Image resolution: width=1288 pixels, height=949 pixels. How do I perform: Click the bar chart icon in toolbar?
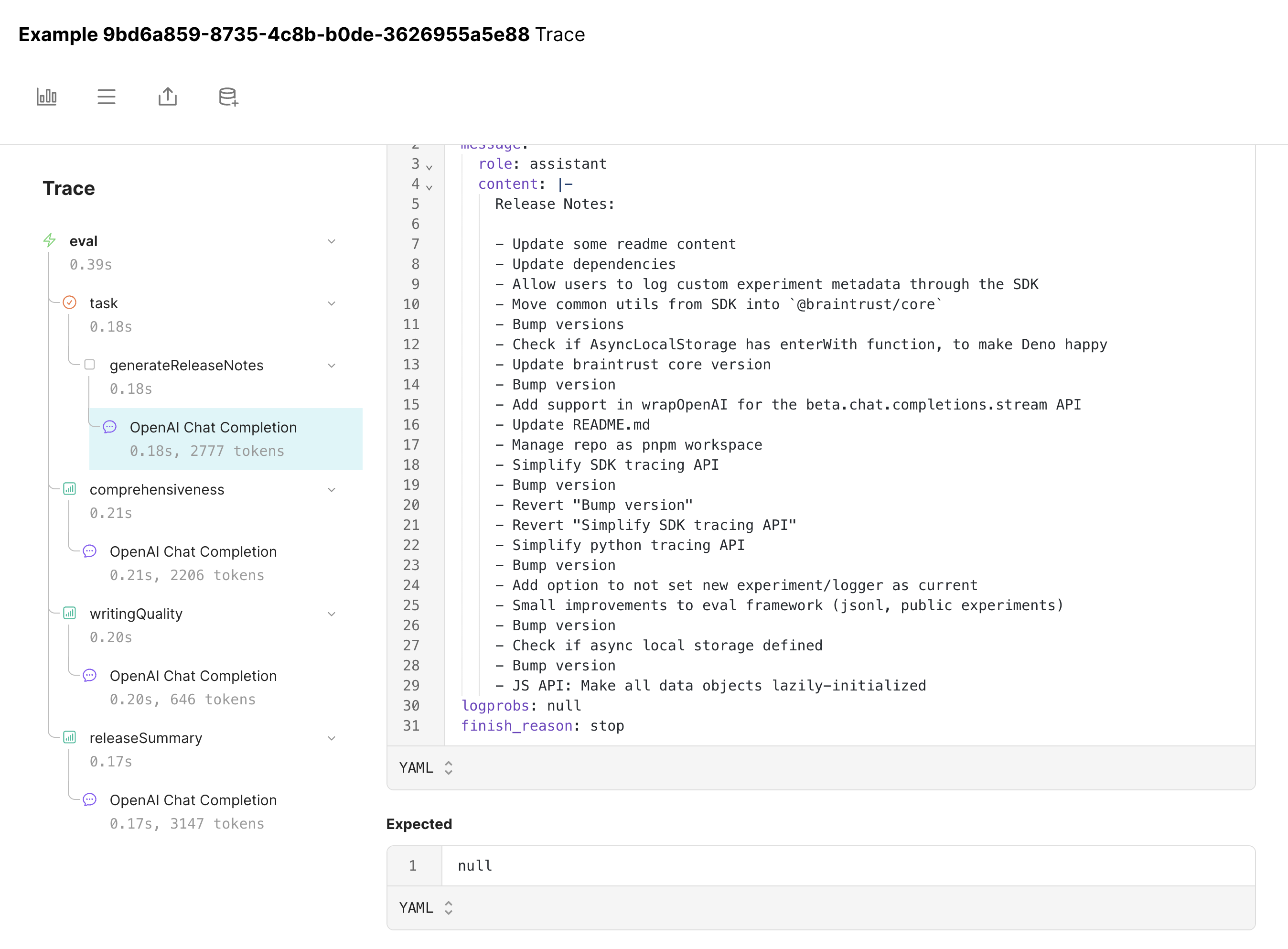point(46,97)
